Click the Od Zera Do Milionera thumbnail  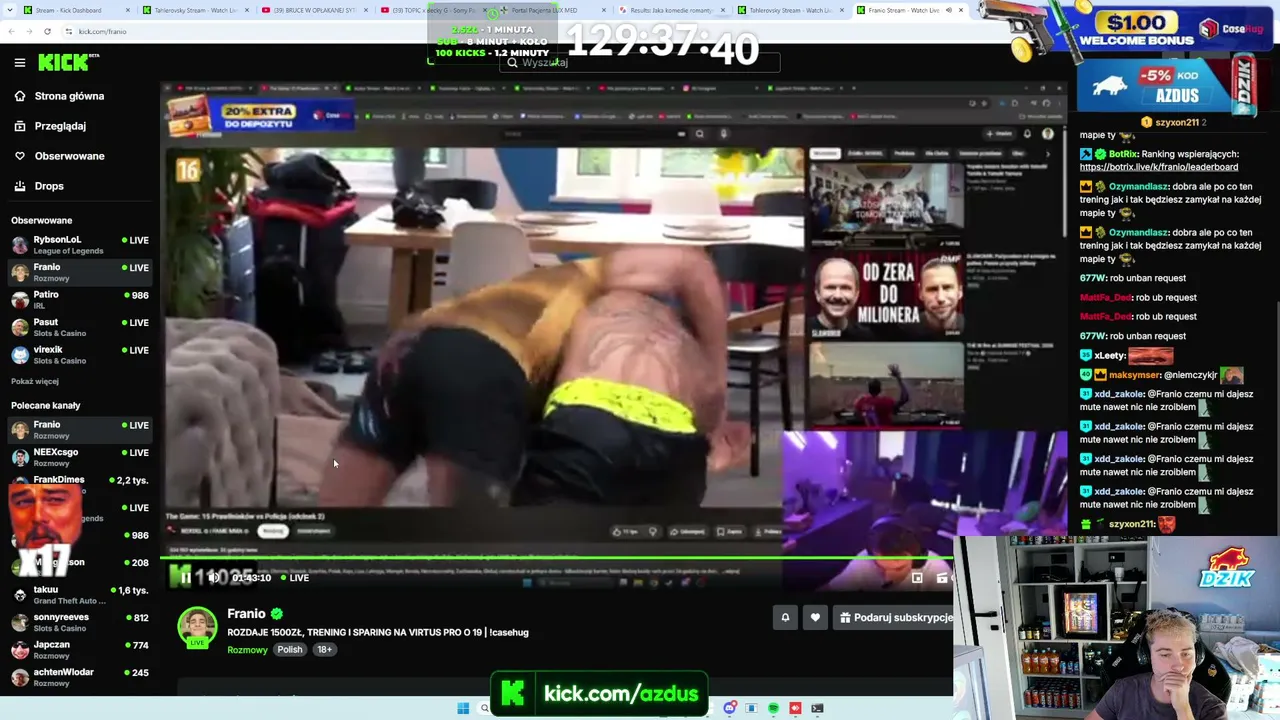pyautogui.click(x=886, y=295)
